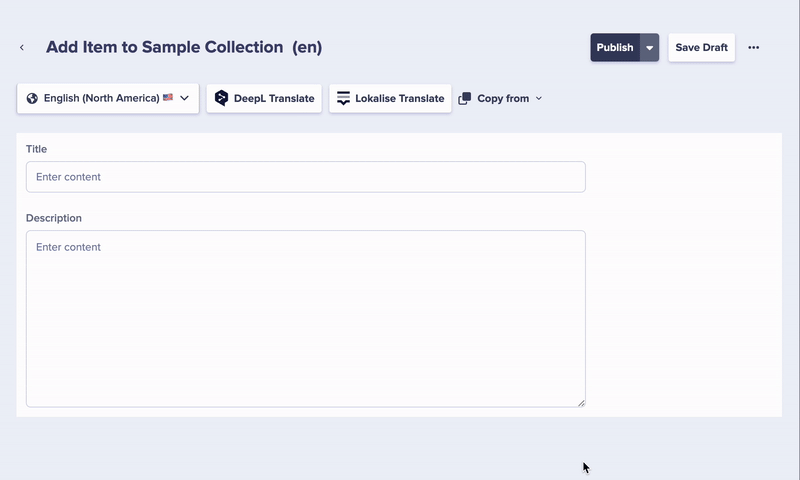This screenshot has height=480, width=800.
Task: Click Save Draft
Action: (x=701, y=48)
